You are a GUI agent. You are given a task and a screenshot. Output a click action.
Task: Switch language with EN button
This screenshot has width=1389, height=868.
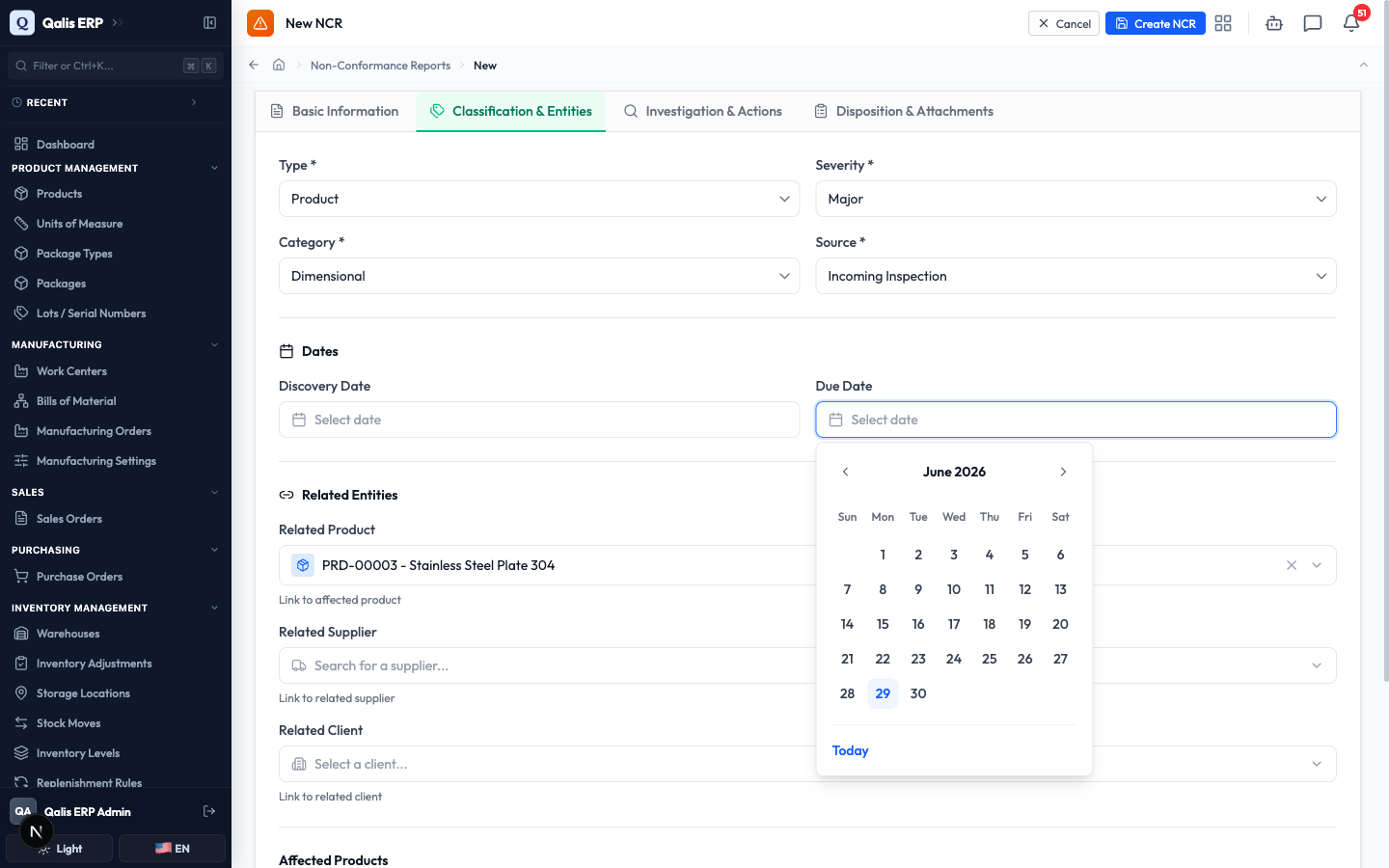point(172,849)
